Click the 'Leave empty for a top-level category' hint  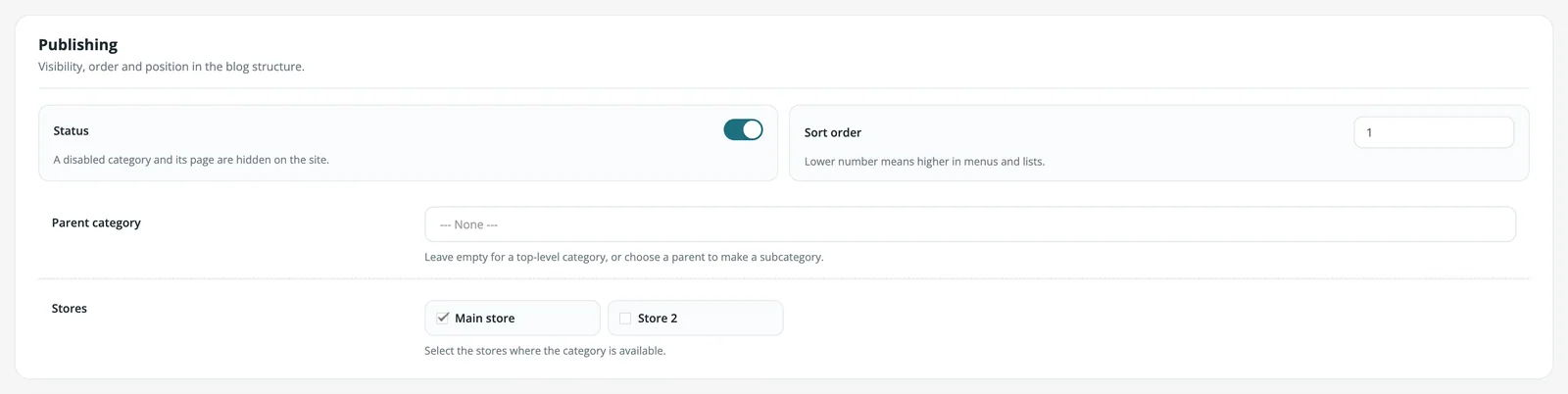623,257
